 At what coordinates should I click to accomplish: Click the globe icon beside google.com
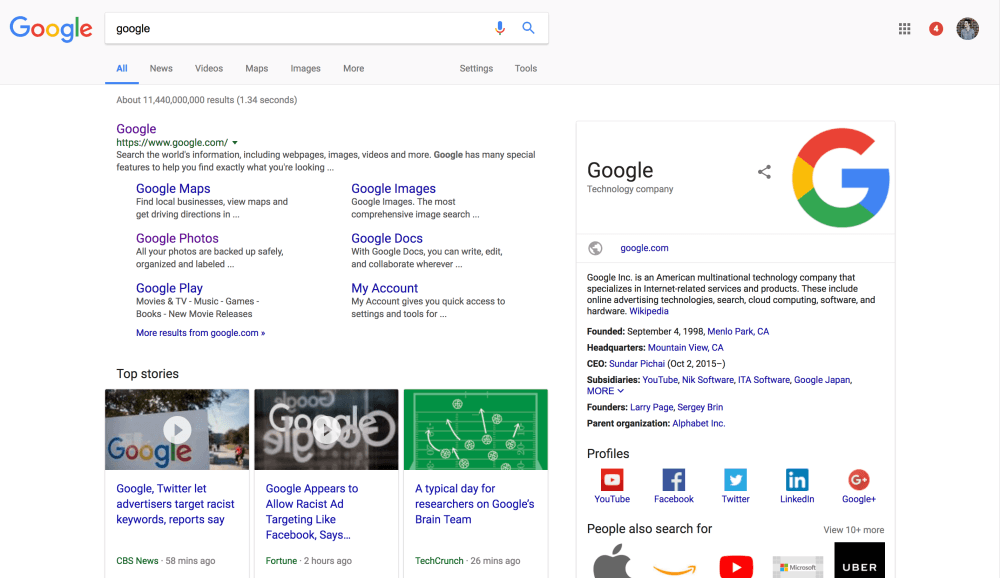coord(595,248)
